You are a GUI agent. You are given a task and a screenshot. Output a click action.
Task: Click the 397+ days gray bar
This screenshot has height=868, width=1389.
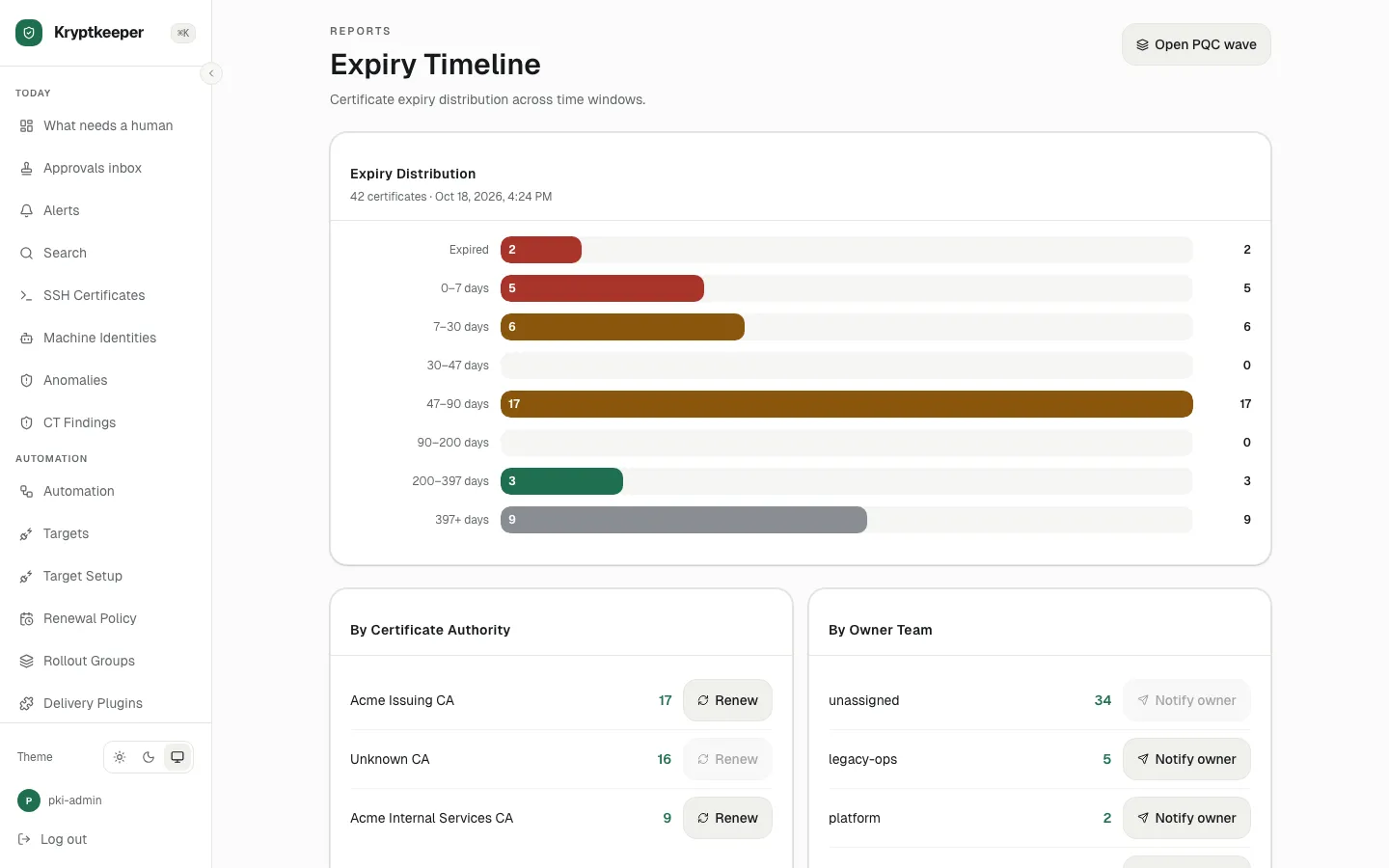point(684,520)
